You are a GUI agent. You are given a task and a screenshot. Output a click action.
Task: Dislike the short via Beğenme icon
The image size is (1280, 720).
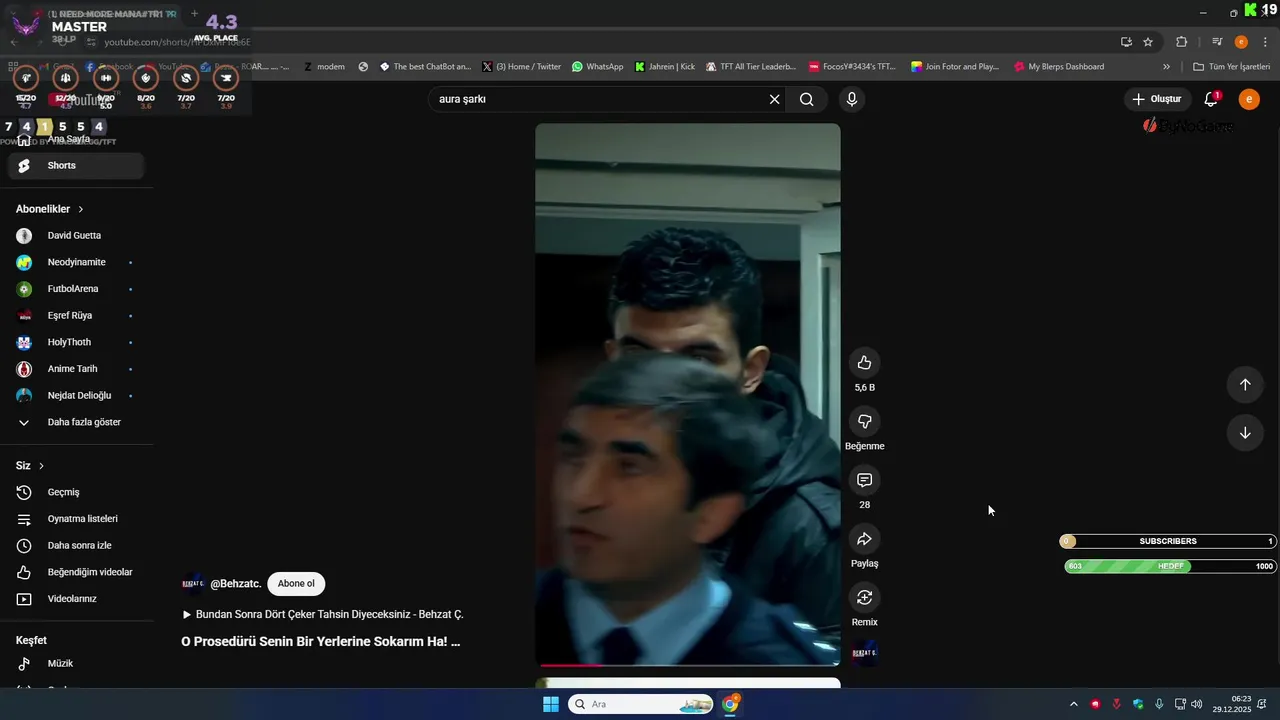pos(864,421)
